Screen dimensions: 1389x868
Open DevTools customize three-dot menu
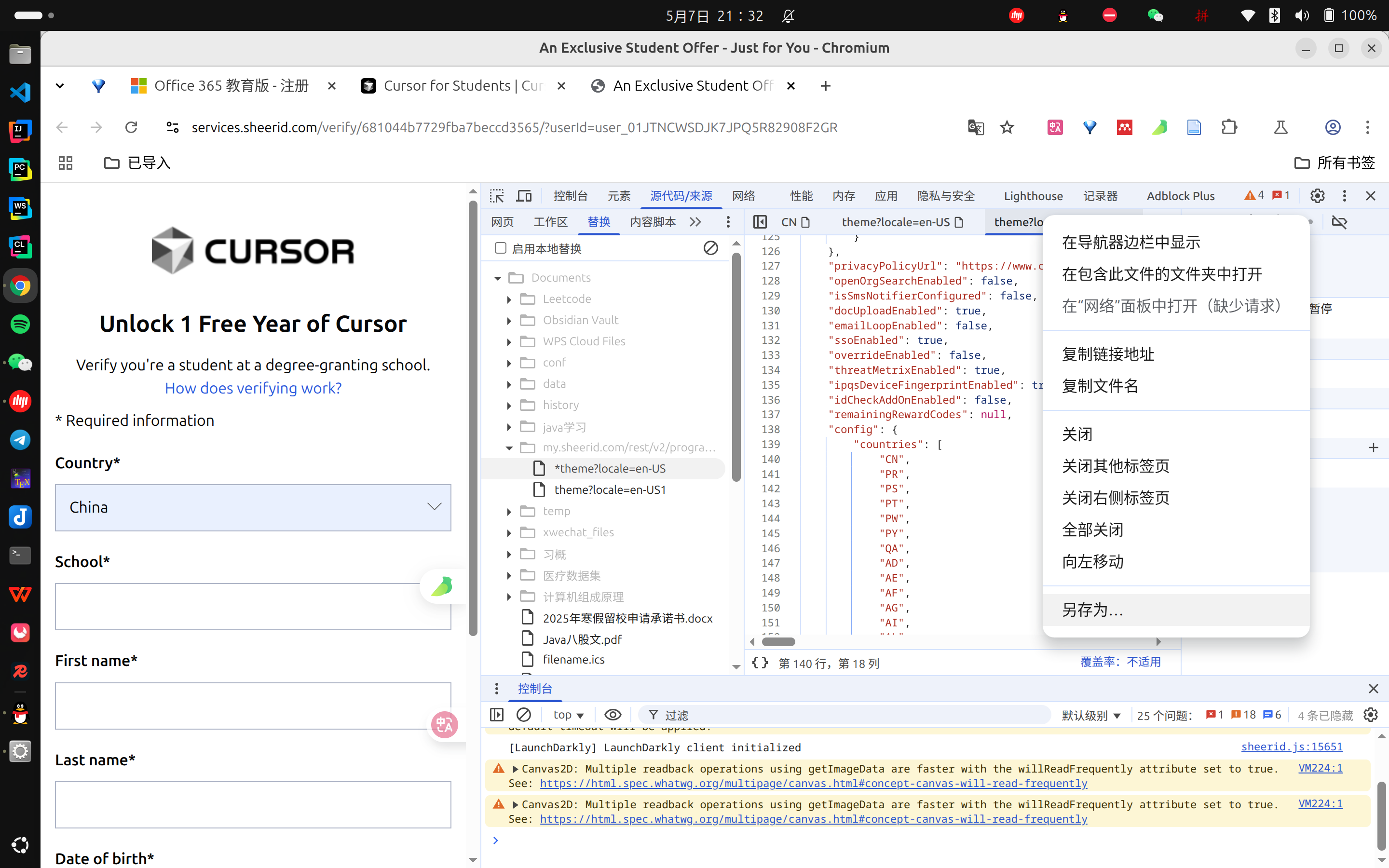pos(1344,196)
